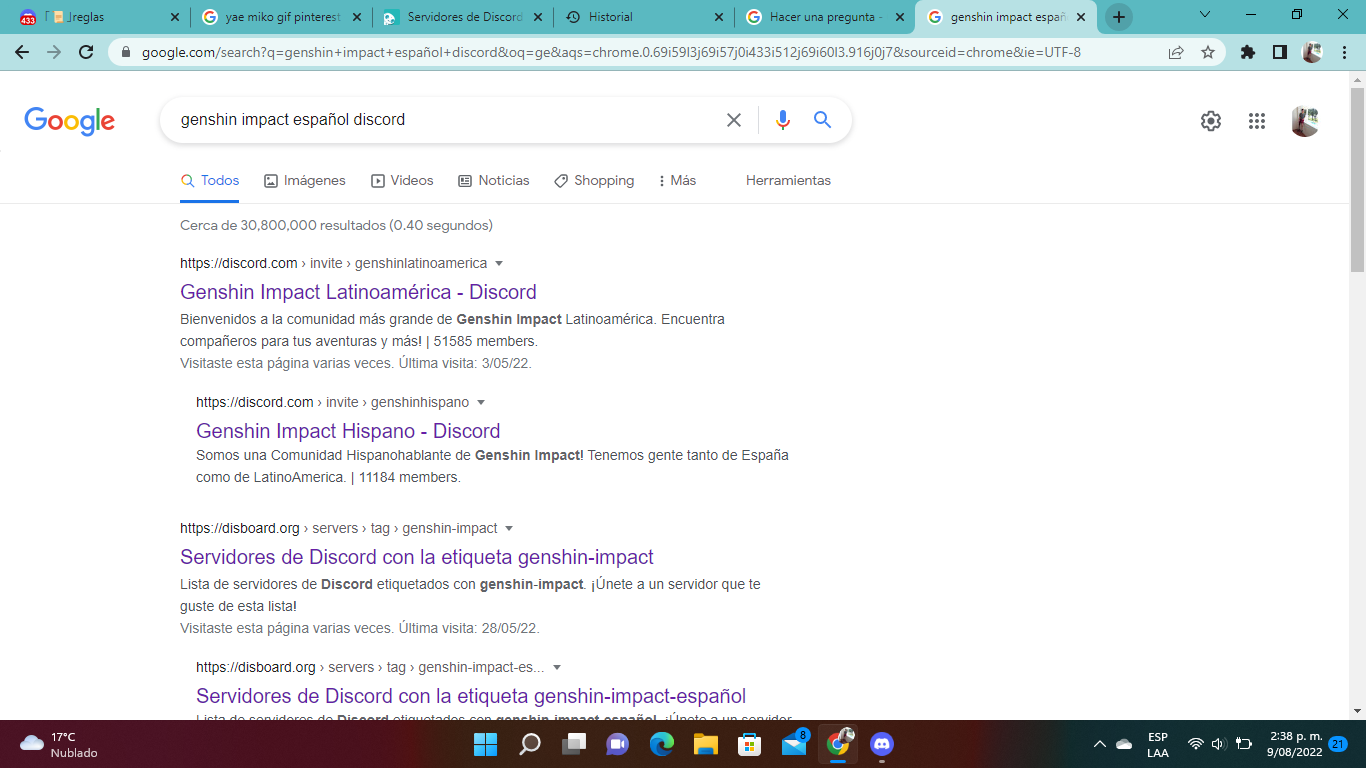
Task: Open the notification center badge 21
Action: tap(1338, 744)
